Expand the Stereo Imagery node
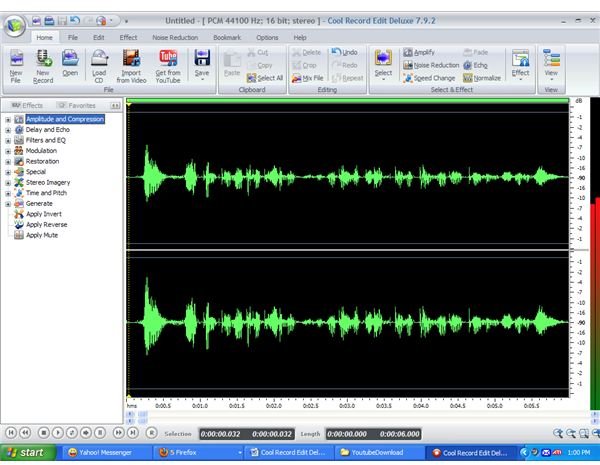 point(8,183)
